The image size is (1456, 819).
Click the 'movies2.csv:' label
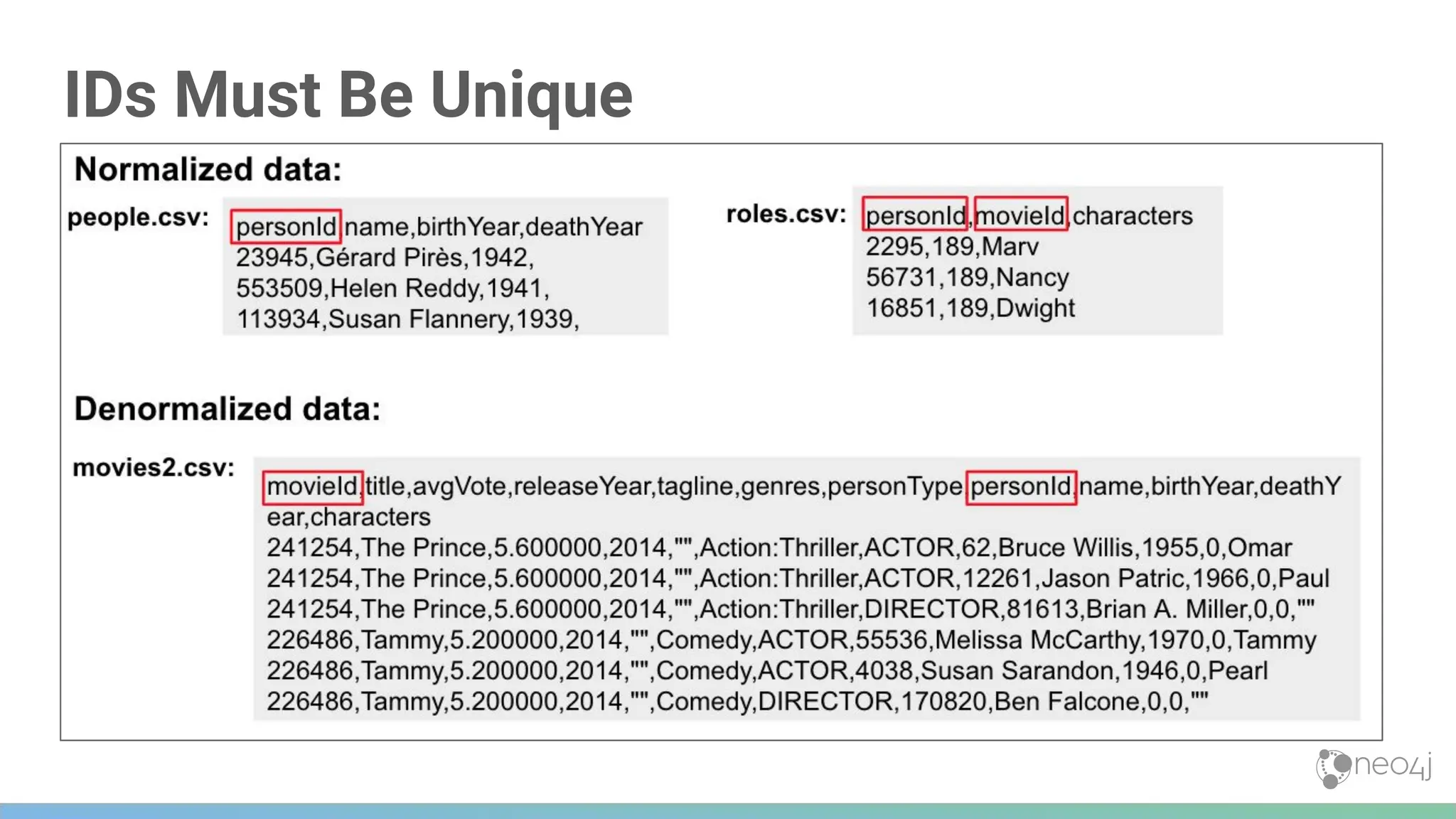(154, 467)
